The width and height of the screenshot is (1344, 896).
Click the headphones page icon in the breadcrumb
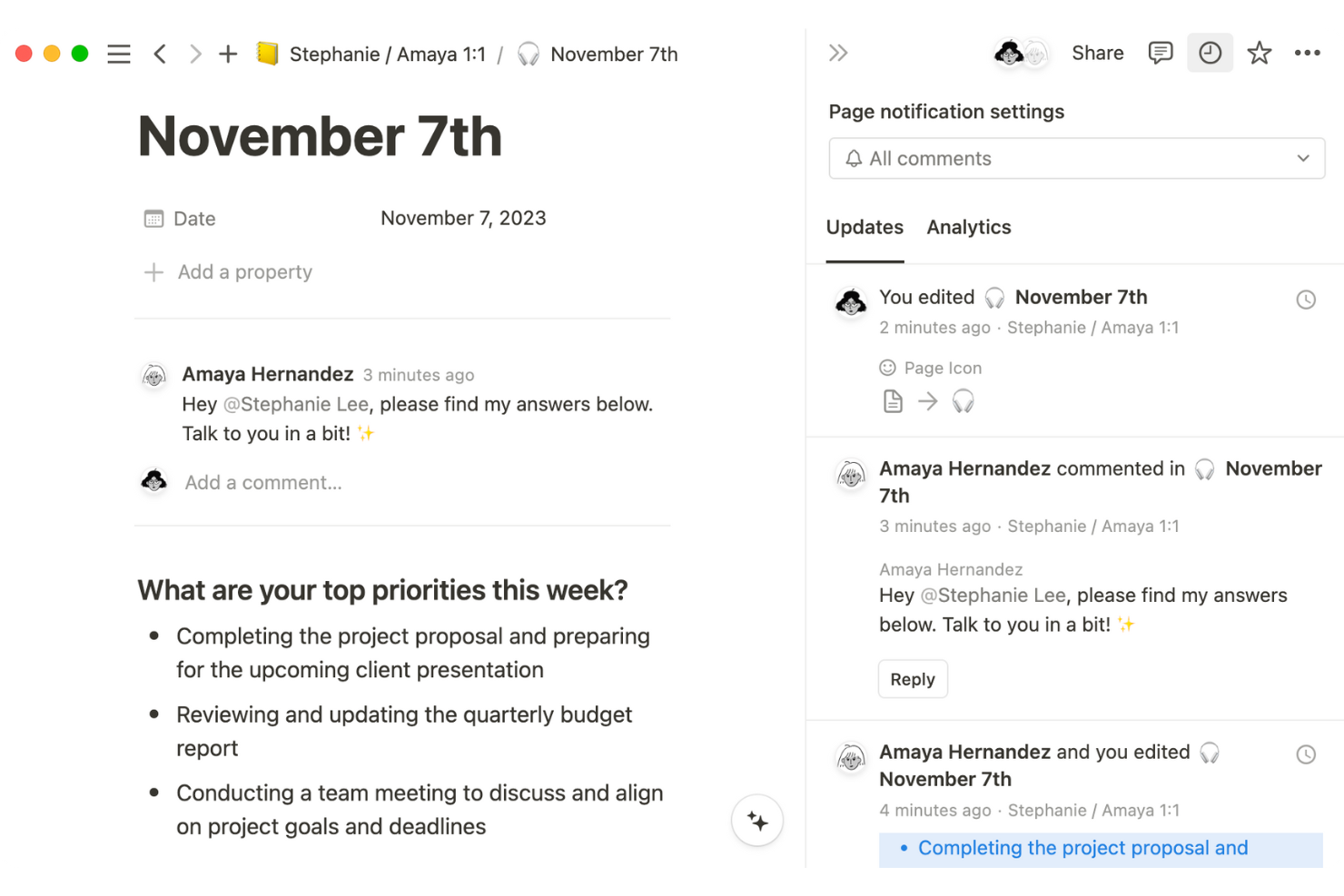[528, 54]
